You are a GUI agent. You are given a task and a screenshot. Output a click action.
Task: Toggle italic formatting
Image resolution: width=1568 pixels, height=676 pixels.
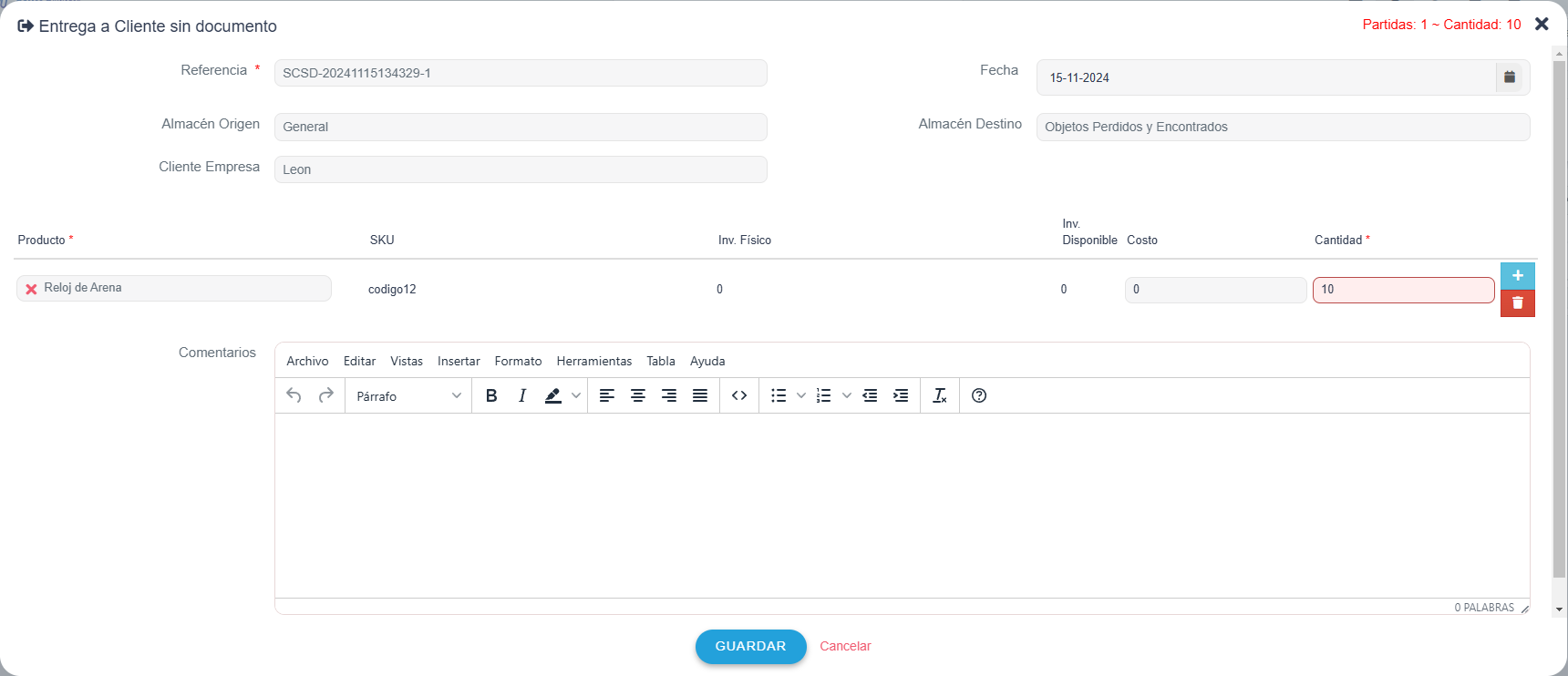(522, 395)
